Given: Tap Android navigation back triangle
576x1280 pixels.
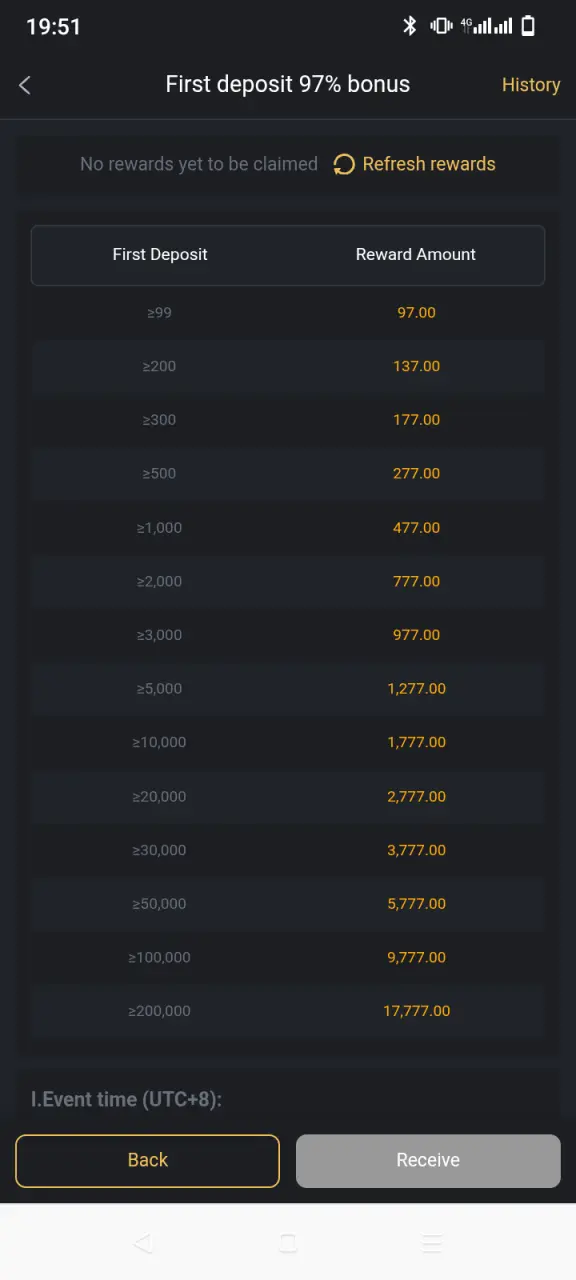Looking at the screenshot, I should pos(143,1243).
